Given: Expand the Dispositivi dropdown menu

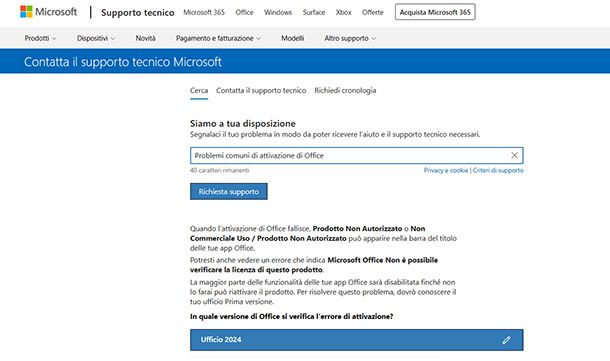Looking at the screenshot, I should (x=96, y=38).
